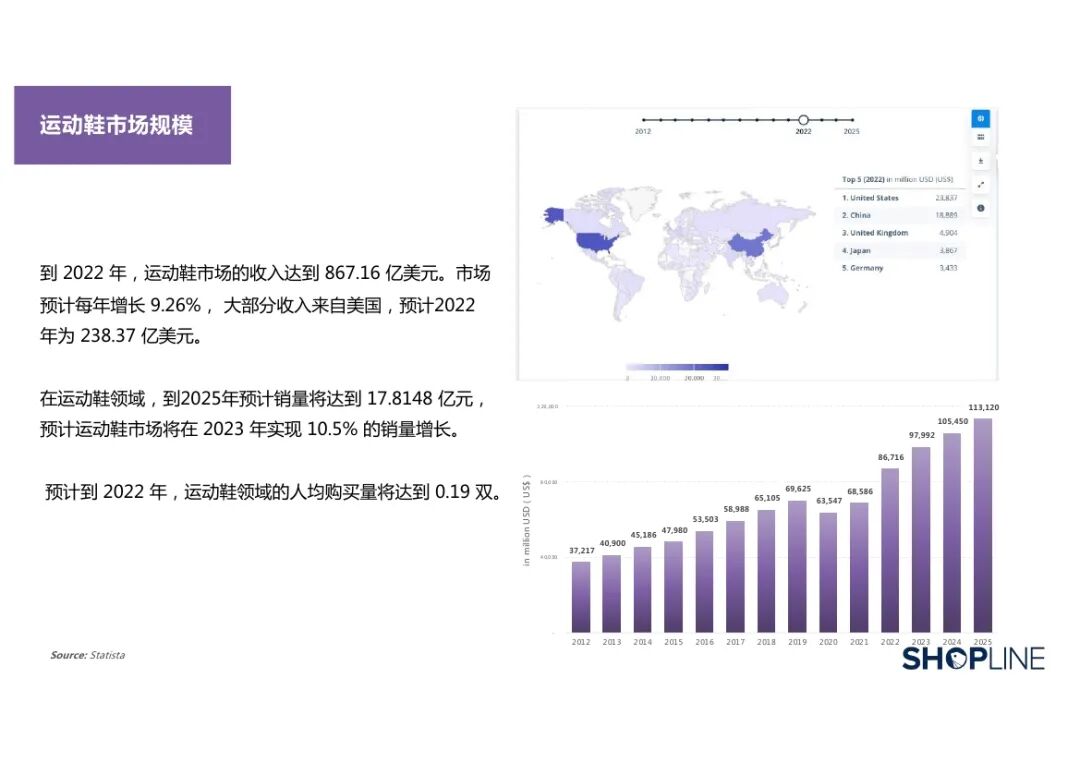
Task: Click the '2. China' ranking row
Action: pos(899,215)
